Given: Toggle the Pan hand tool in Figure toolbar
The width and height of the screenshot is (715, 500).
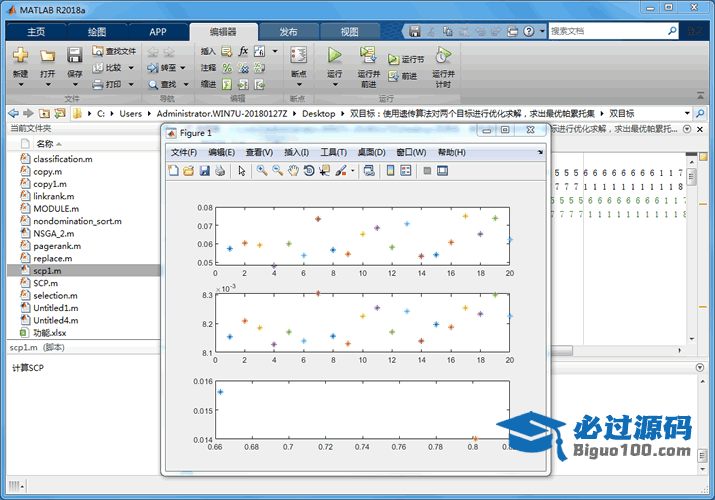Looking at the screenshot, I should pyautogui.click(x=293, y=171).
